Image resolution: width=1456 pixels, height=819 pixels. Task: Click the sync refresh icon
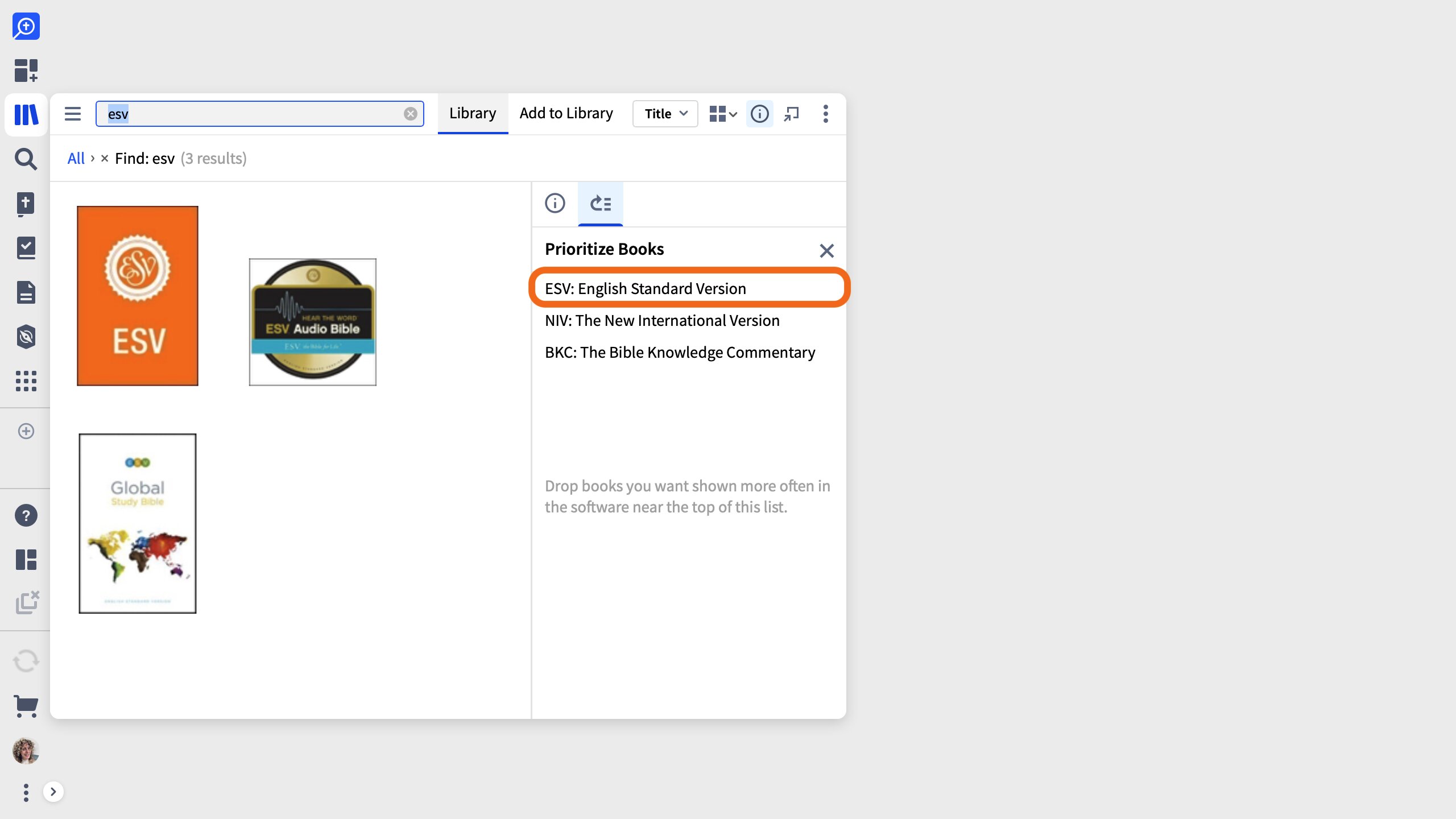(26, 661)
